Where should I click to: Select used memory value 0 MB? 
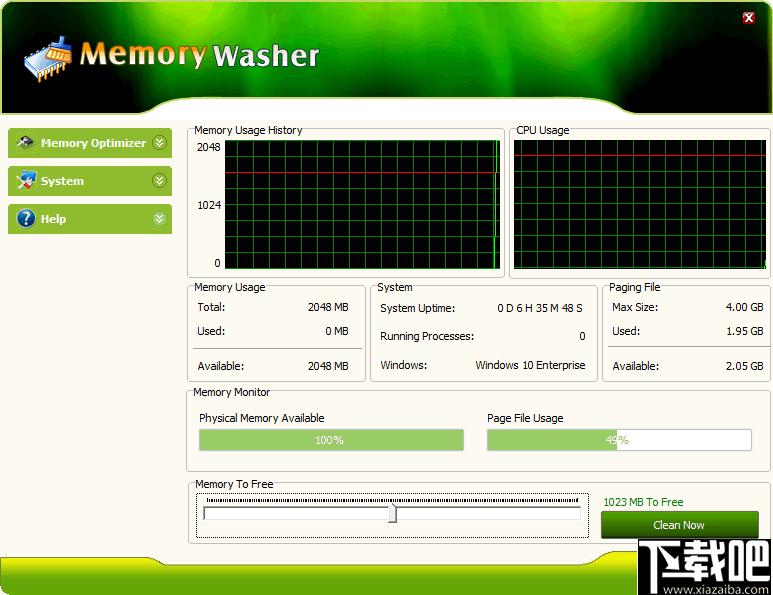[337, 331]
